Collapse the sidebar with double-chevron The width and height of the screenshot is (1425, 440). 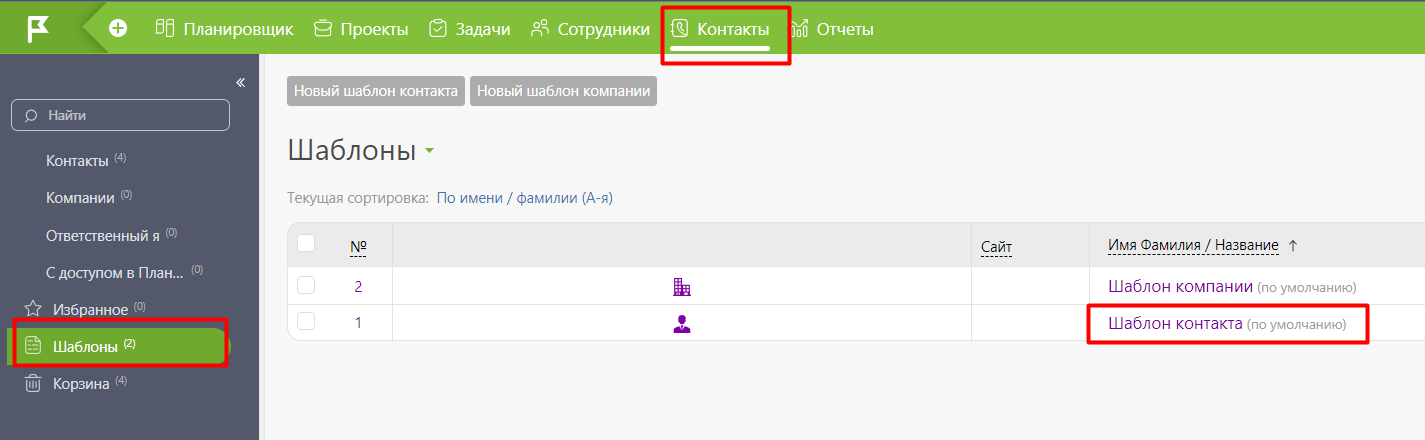click(240, 82)
